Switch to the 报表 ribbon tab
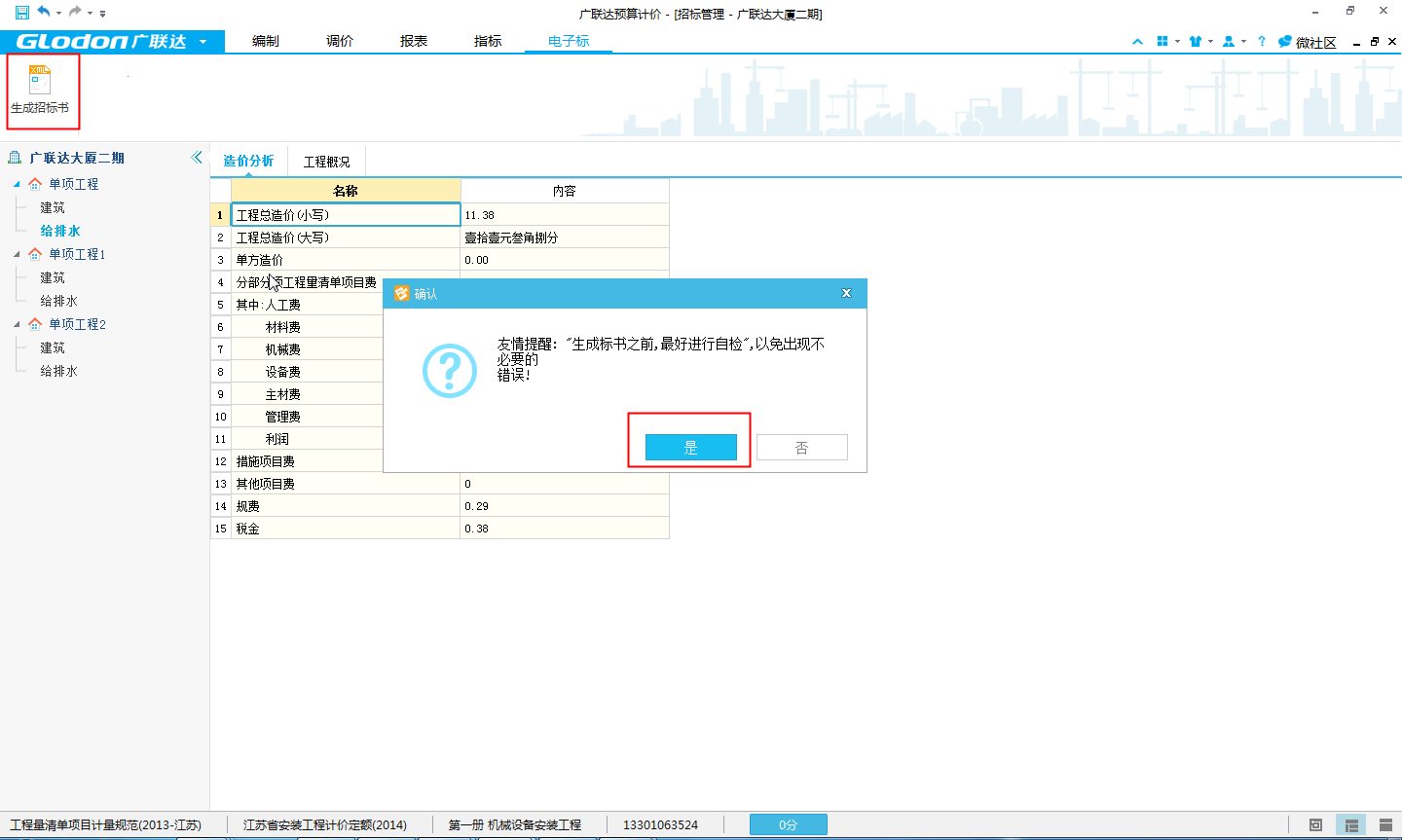 [x=414, y=41]
